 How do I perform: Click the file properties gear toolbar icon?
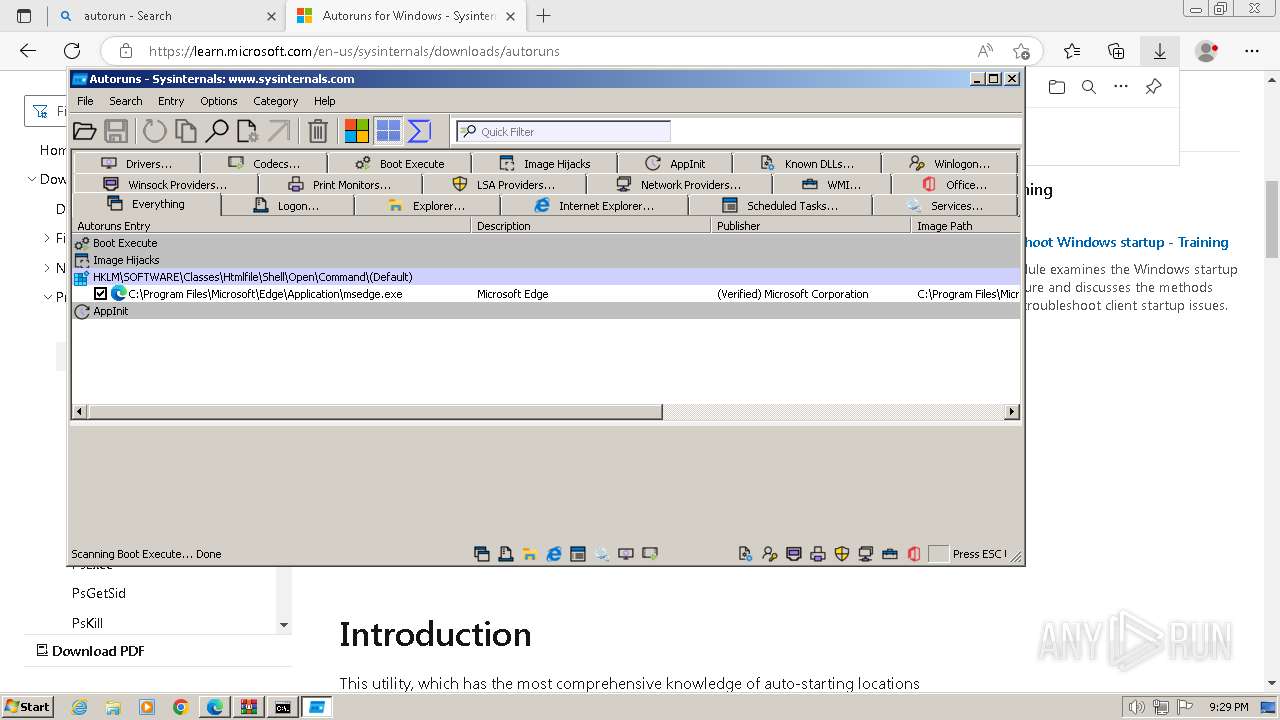(x=247, y=131)
